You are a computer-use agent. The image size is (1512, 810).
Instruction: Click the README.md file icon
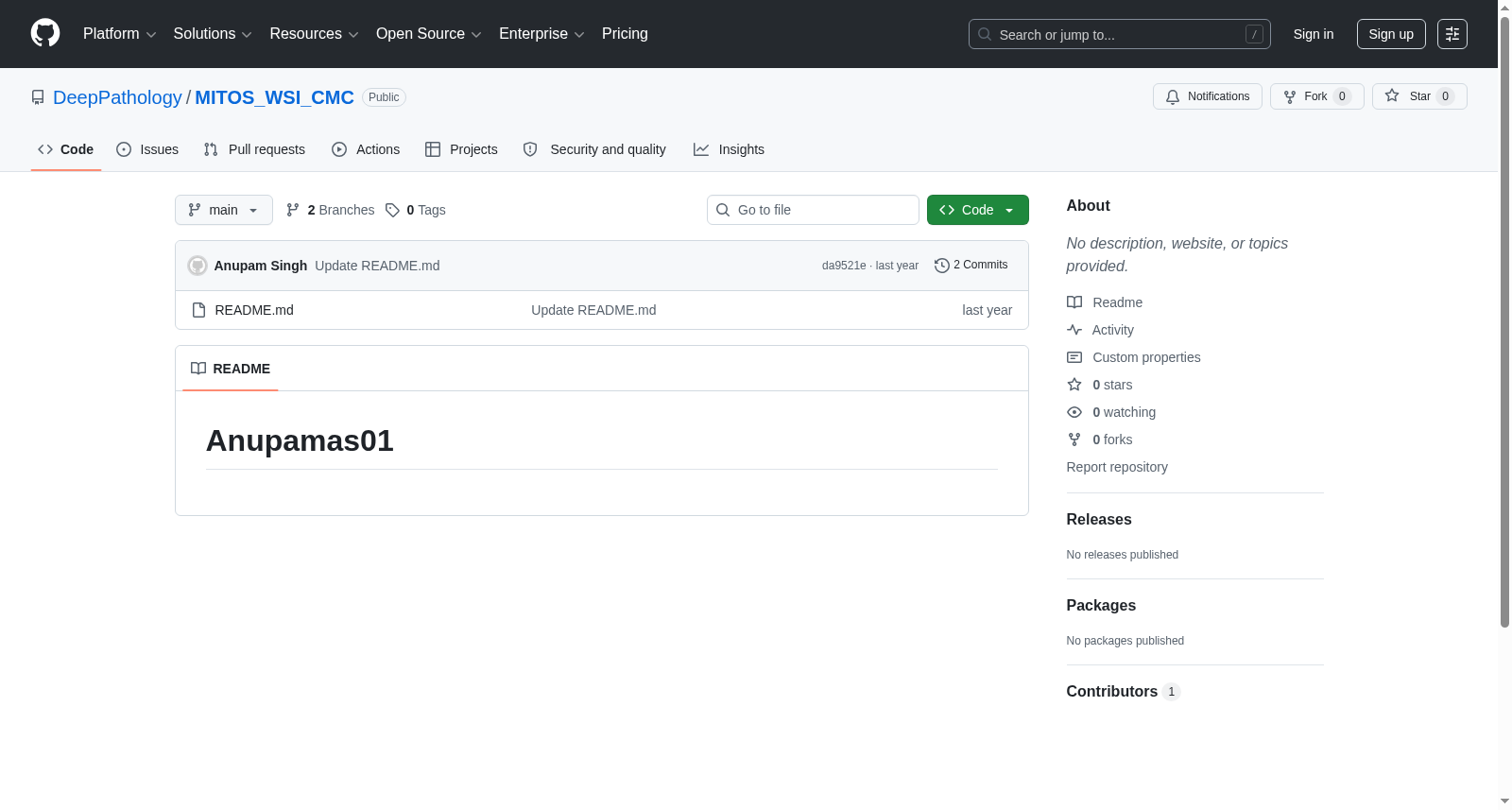pyautogui.click(x=198, y=310)
